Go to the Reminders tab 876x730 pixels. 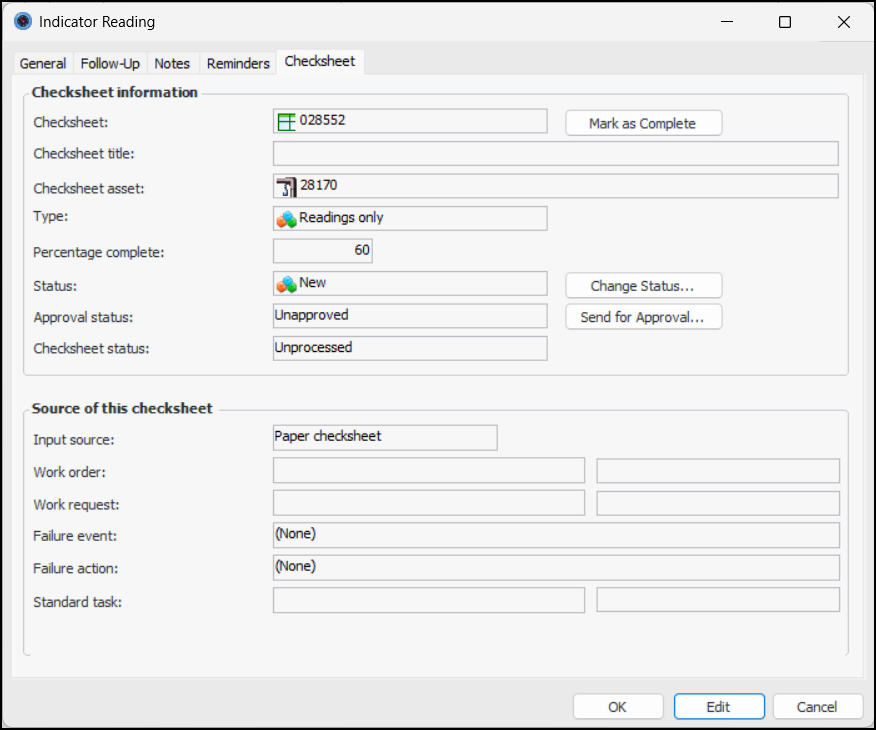238,63
